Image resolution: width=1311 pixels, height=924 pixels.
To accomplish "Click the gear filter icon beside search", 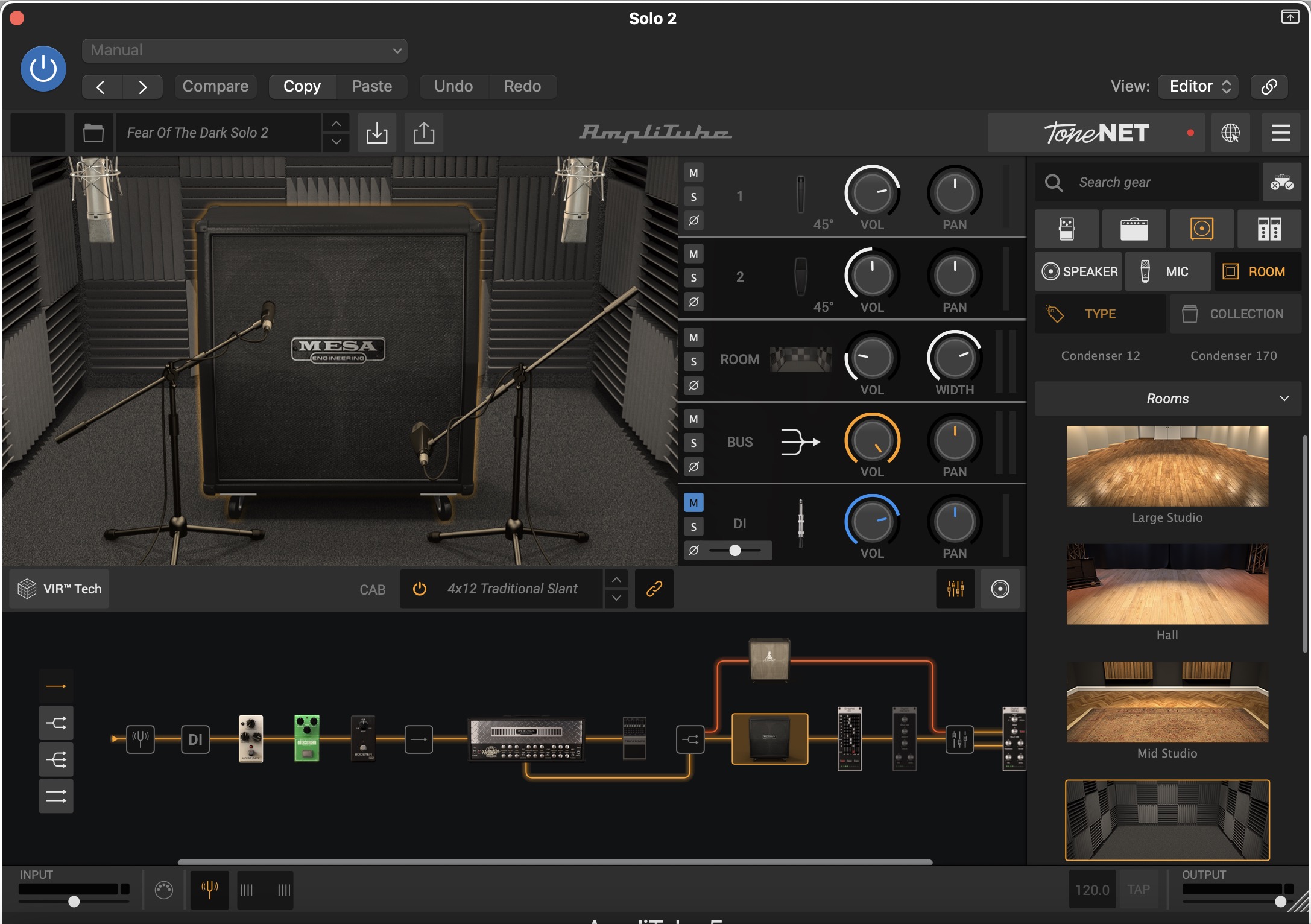I will [x=1282, y=182].
